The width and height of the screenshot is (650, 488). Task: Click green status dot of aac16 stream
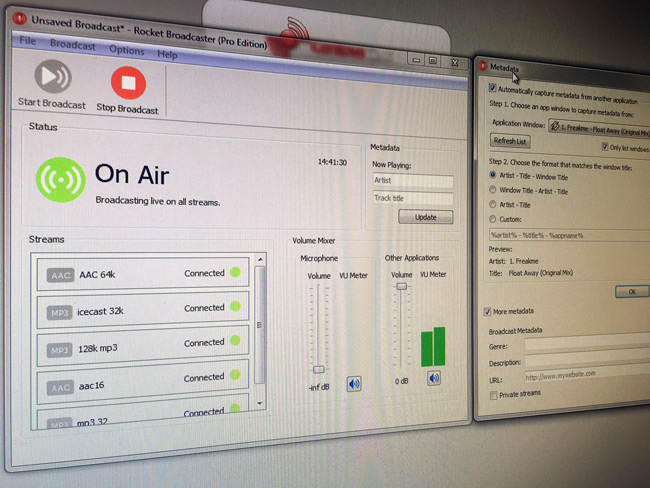pos(235,374)
